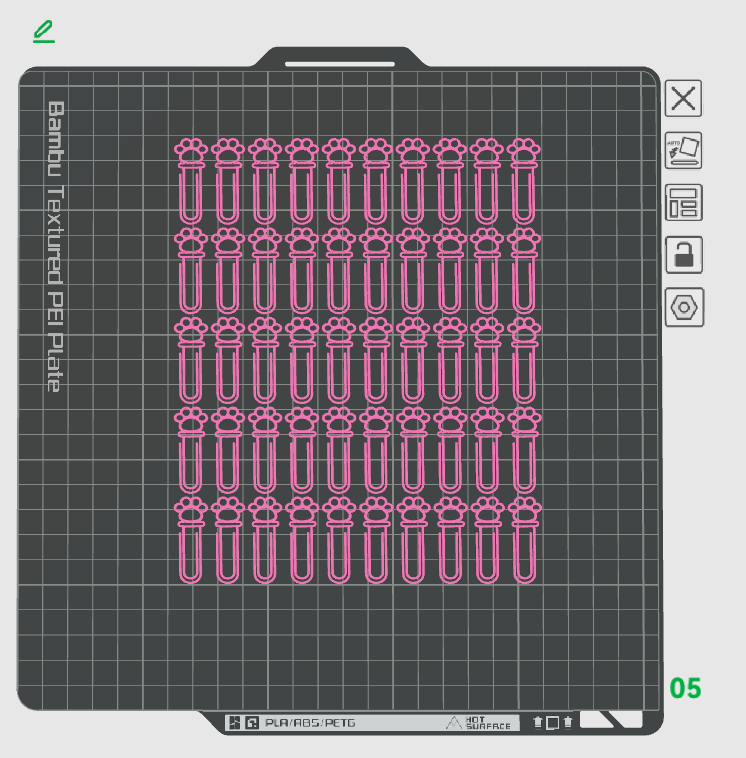
Task: Remove plate contents with the X icon
Action: click(x=683, y=98)
